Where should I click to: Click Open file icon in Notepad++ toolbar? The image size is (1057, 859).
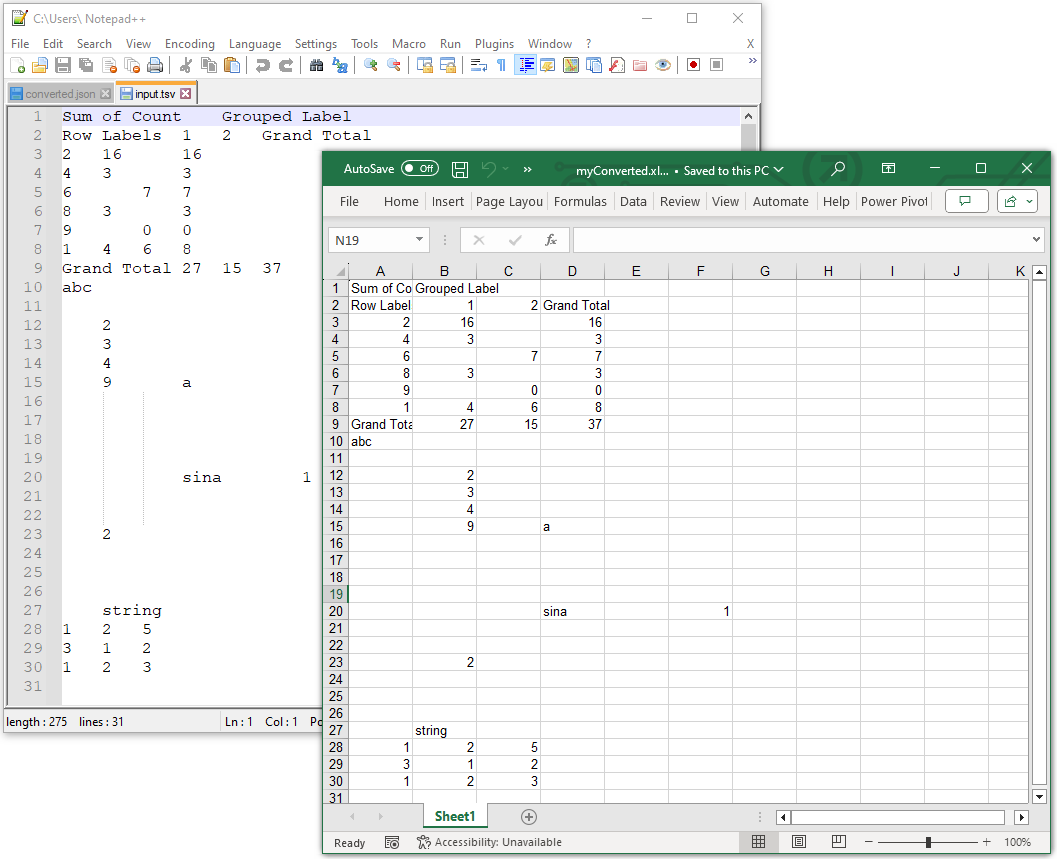[x=40, y=65]
